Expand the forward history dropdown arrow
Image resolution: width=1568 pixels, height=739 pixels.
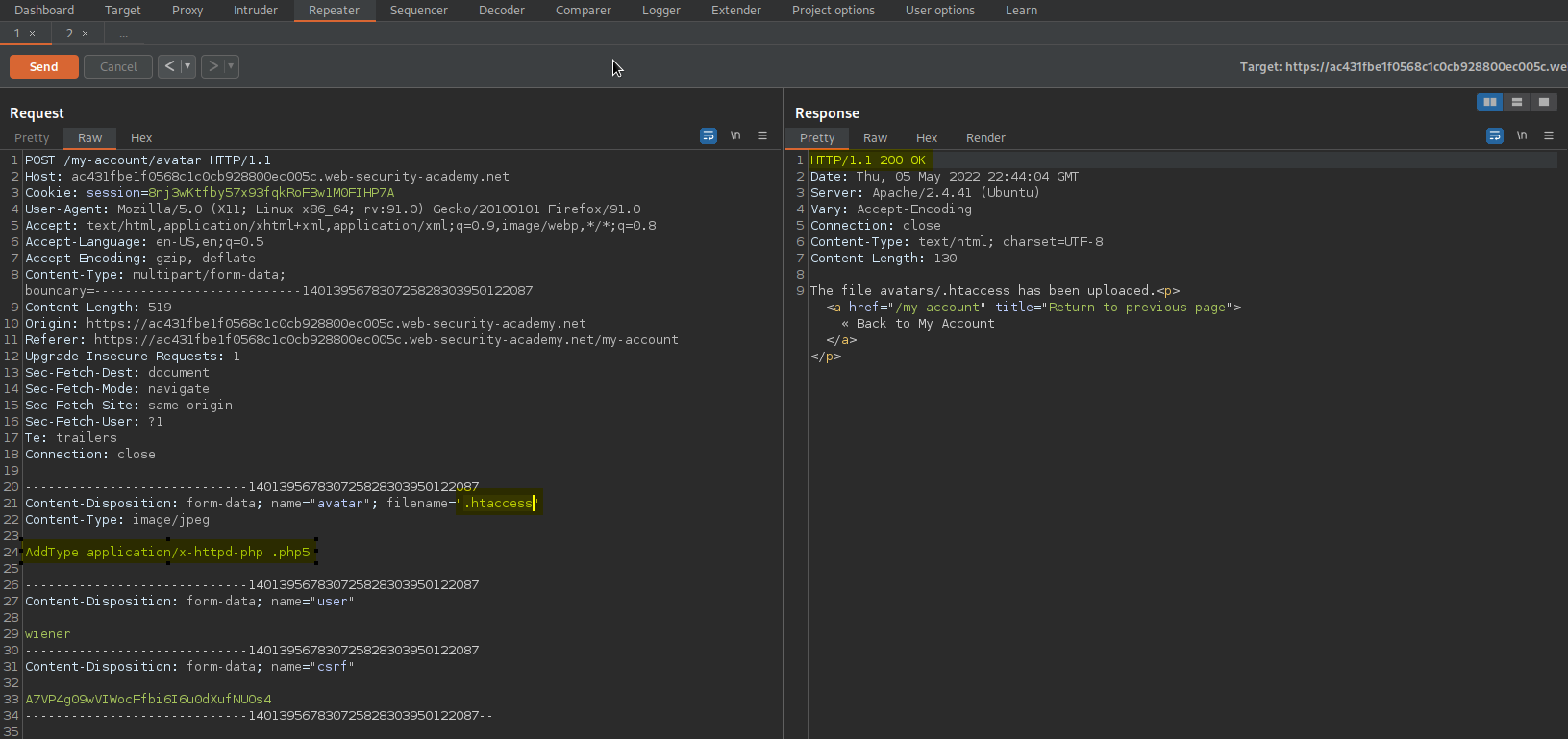pos(231,66)
